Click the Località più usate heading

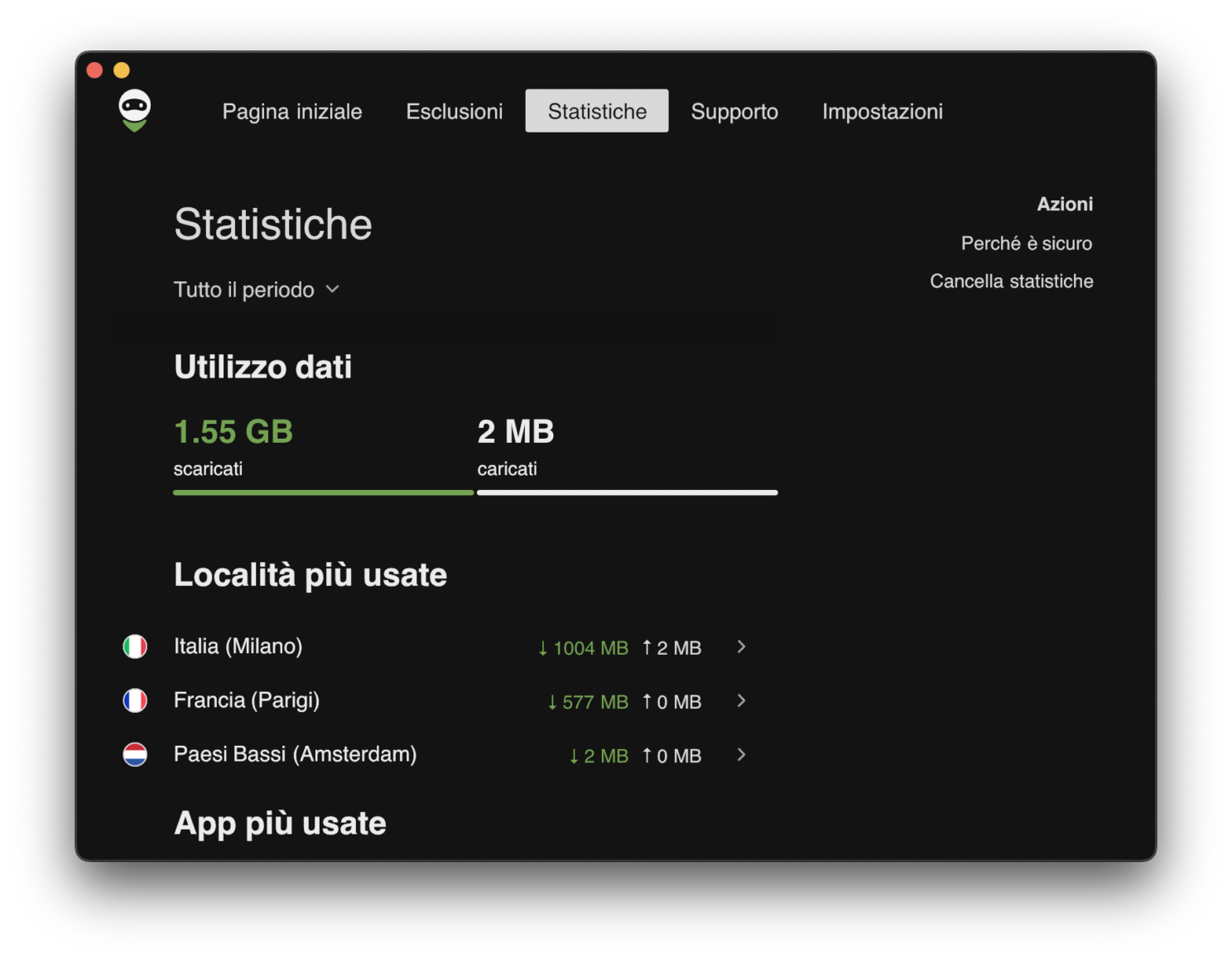(x=310, y=575)
